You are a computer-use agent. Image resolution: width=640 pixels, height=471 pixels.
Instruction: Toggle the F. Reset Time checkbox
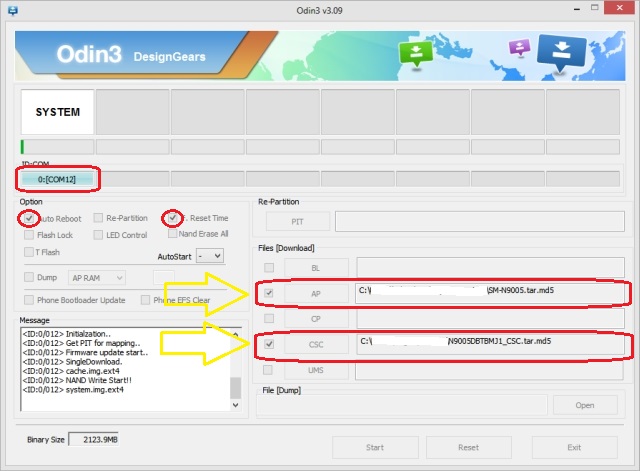click(x=173, y=218)
